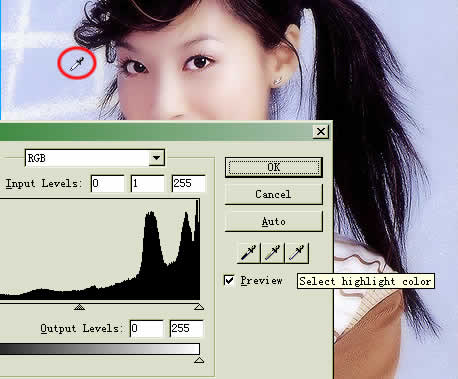Viewport: 458px width, 379px height.
Task: Select the black point eyedropper
Action: 248,253
